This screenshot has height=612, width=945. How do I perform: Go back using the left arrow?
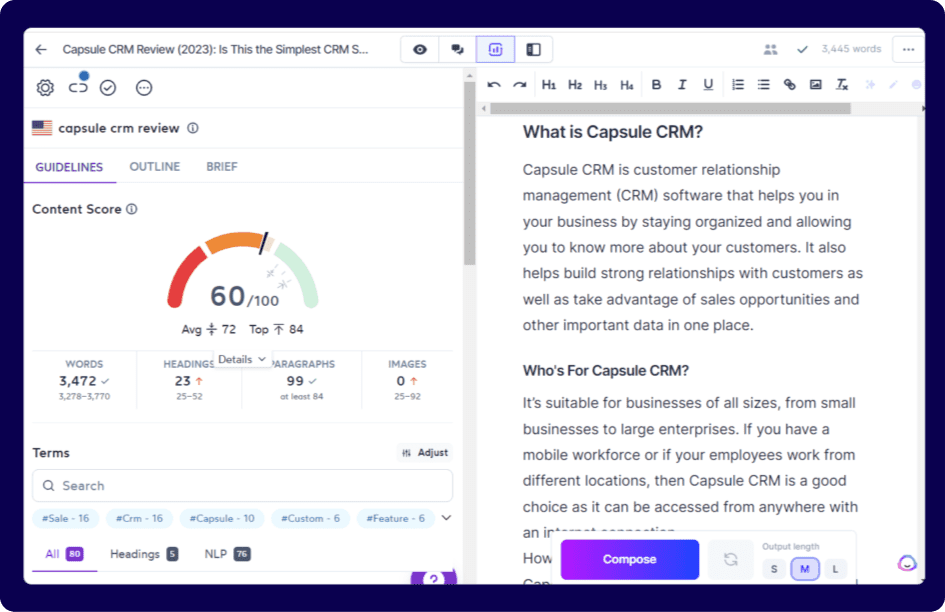pyautogui.click(x=40, y=49)
